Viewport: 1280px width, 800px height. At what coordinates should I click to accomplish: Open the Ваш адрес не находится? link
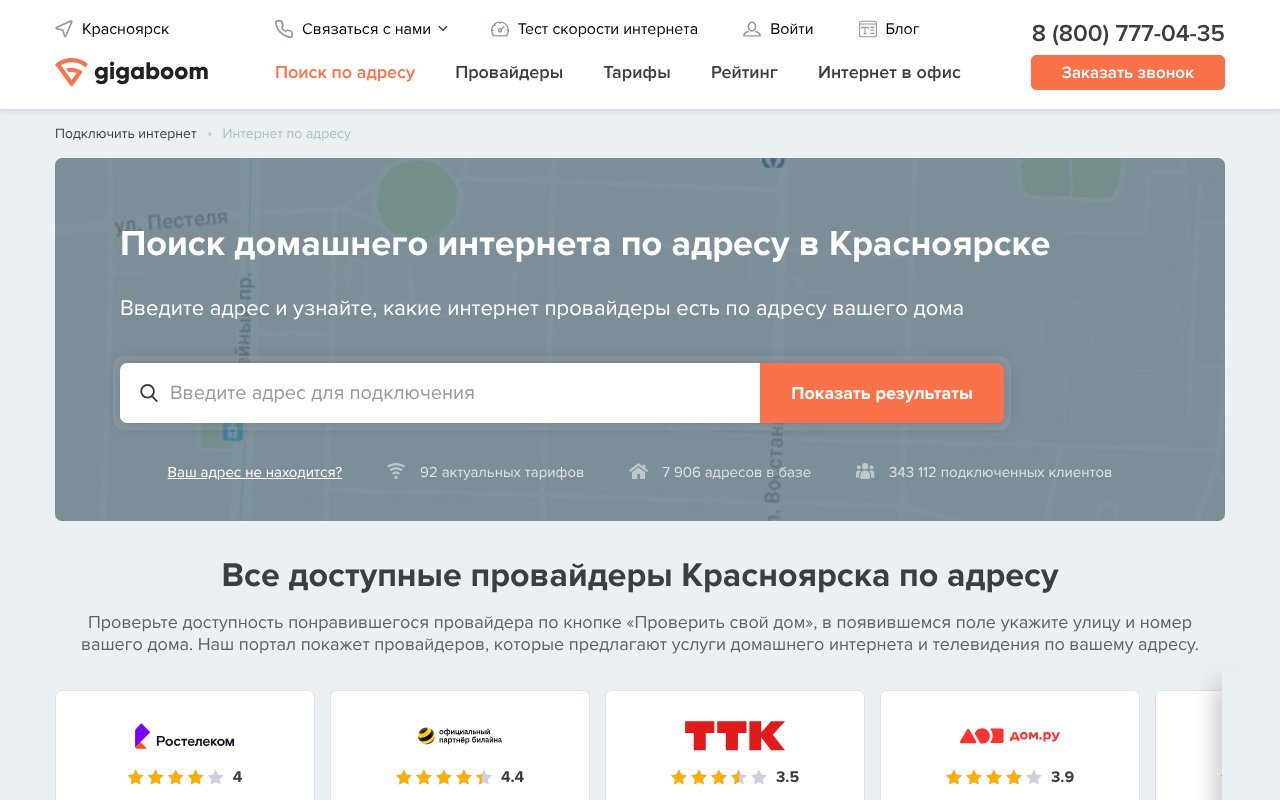coord(254,472)
